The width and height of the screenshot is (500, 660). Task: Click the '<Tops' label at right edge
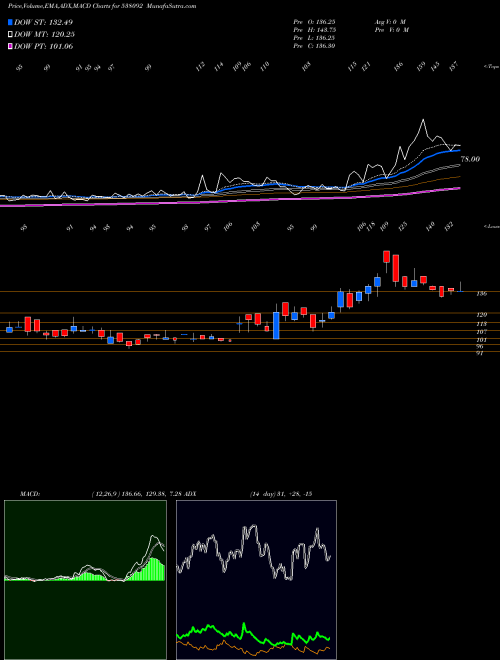[491, 67]
